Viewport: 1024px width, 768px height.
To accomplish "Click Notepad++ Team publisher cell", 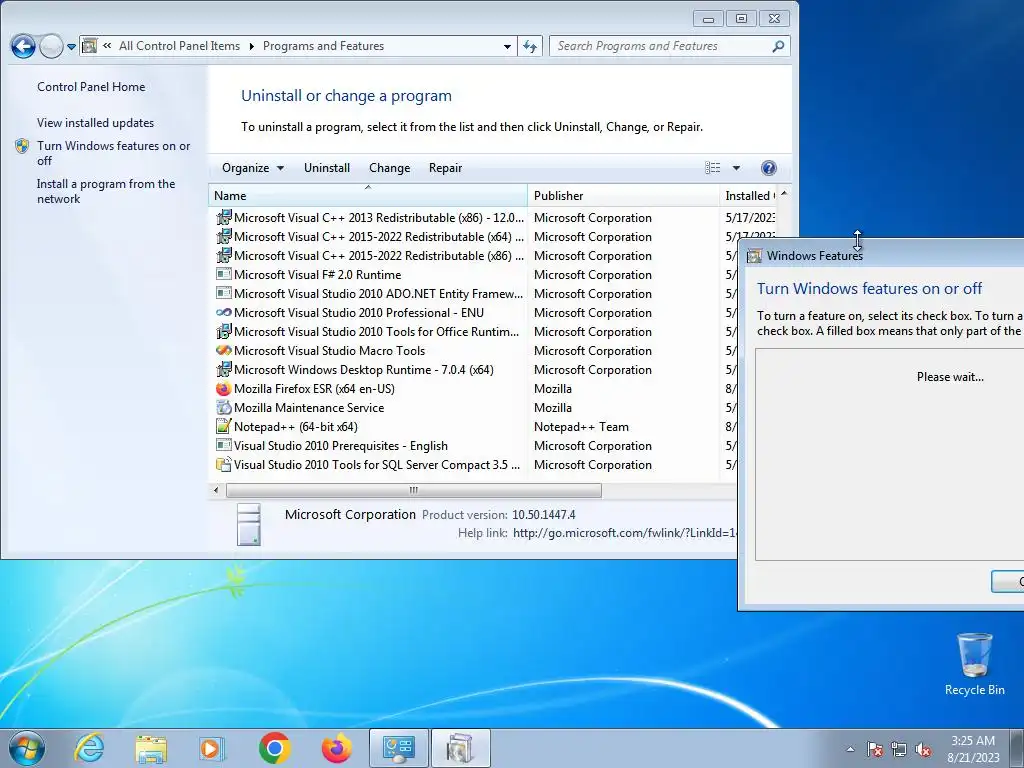I will pos(581,426).
